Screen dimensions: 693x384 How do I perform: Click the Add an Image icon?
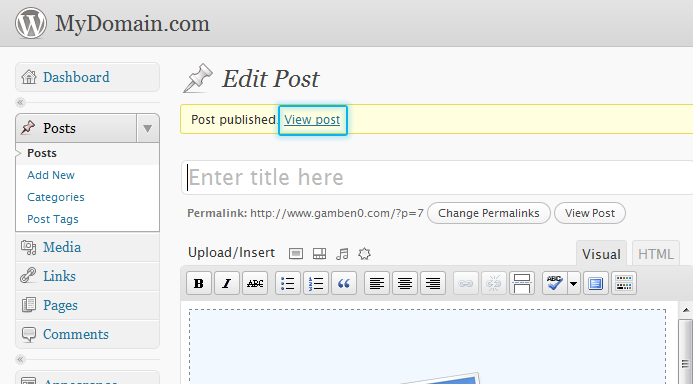(x=296, y=254)
